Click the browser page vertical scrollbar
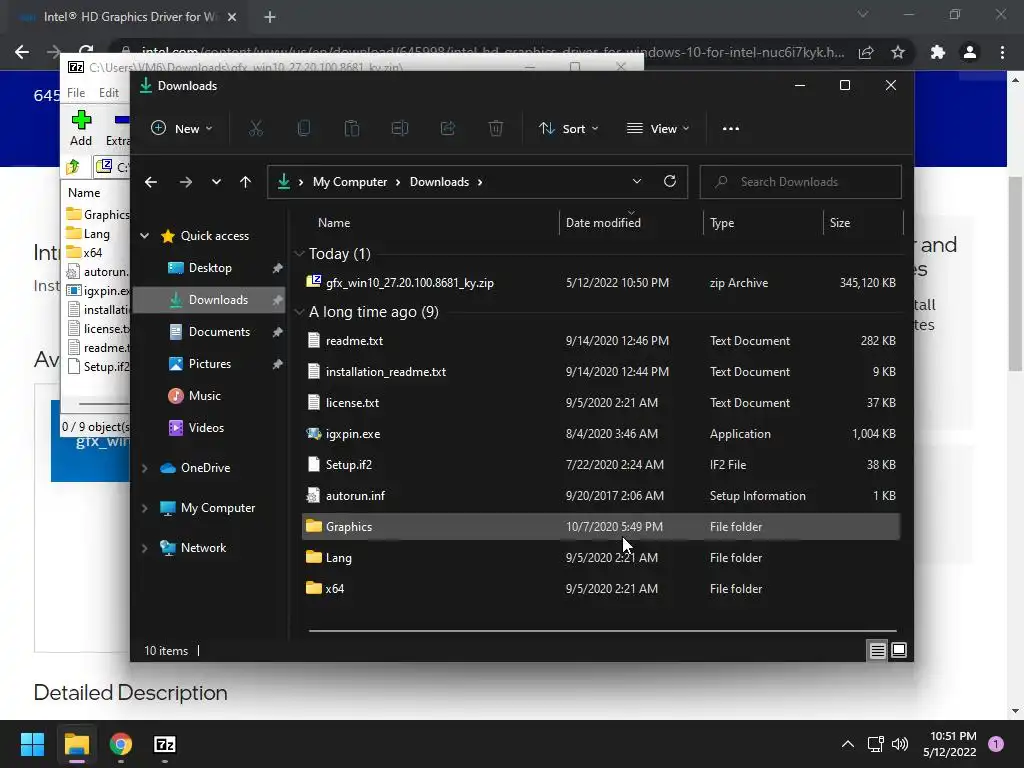 pos(1015,274)
